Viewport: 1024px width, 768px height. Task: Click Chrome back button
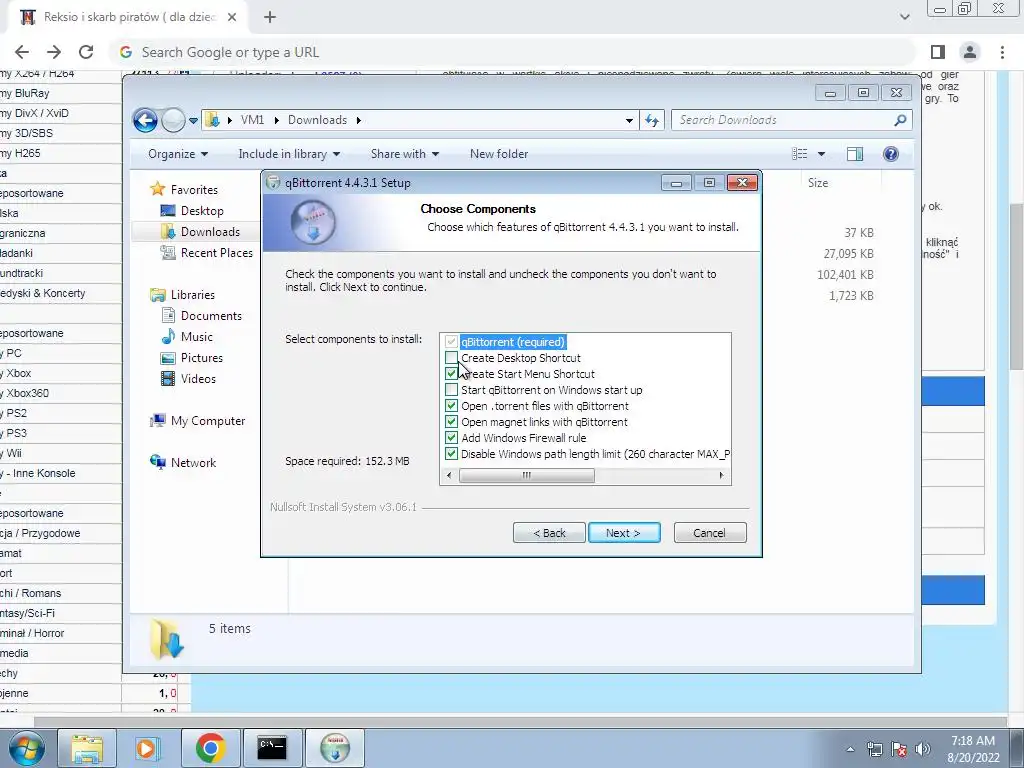pyautogui.click(x=22, y=52)
